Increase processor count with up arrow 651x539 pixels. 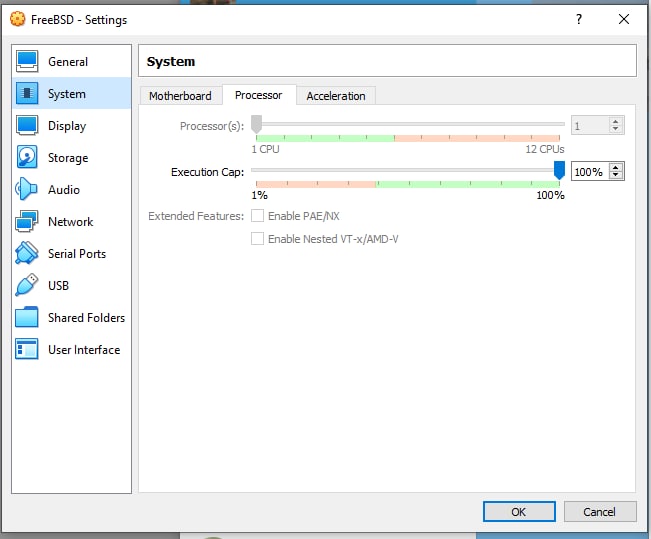tap(616, 121)
